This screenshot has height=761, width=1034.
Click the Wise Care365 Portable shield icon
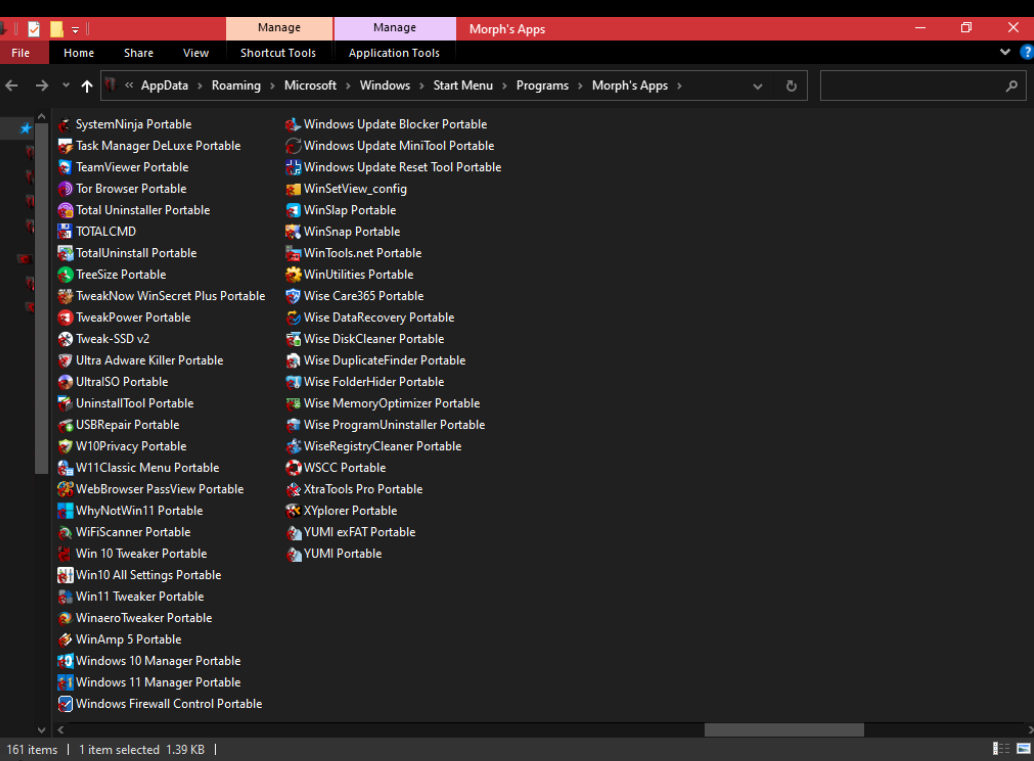tap(293, 297)
